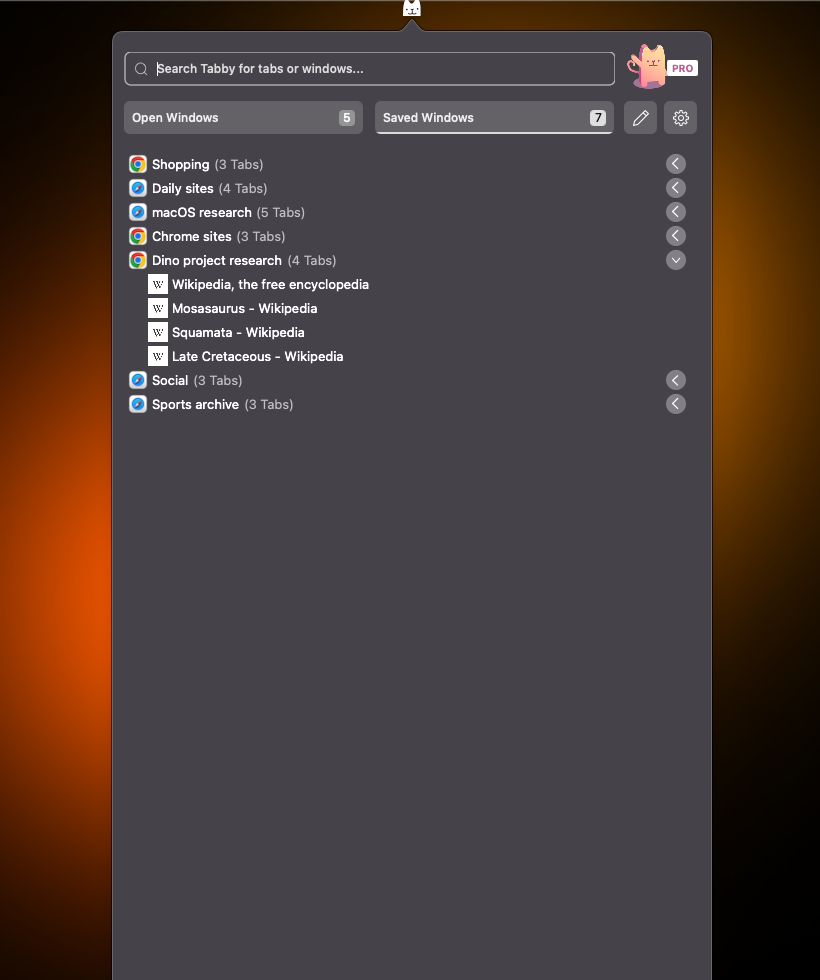Screen dimensions: 820x980
Task: Select the macOS research row
Action: 408,212
